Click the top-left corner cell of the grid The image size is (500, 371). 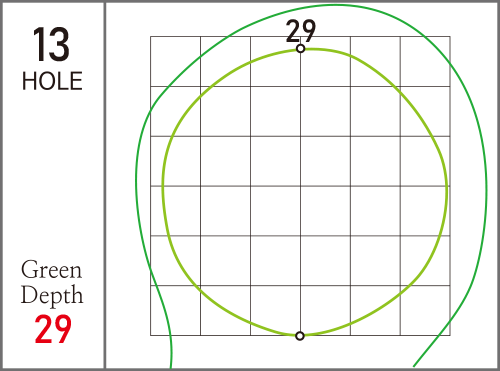[x=175, y=61]
